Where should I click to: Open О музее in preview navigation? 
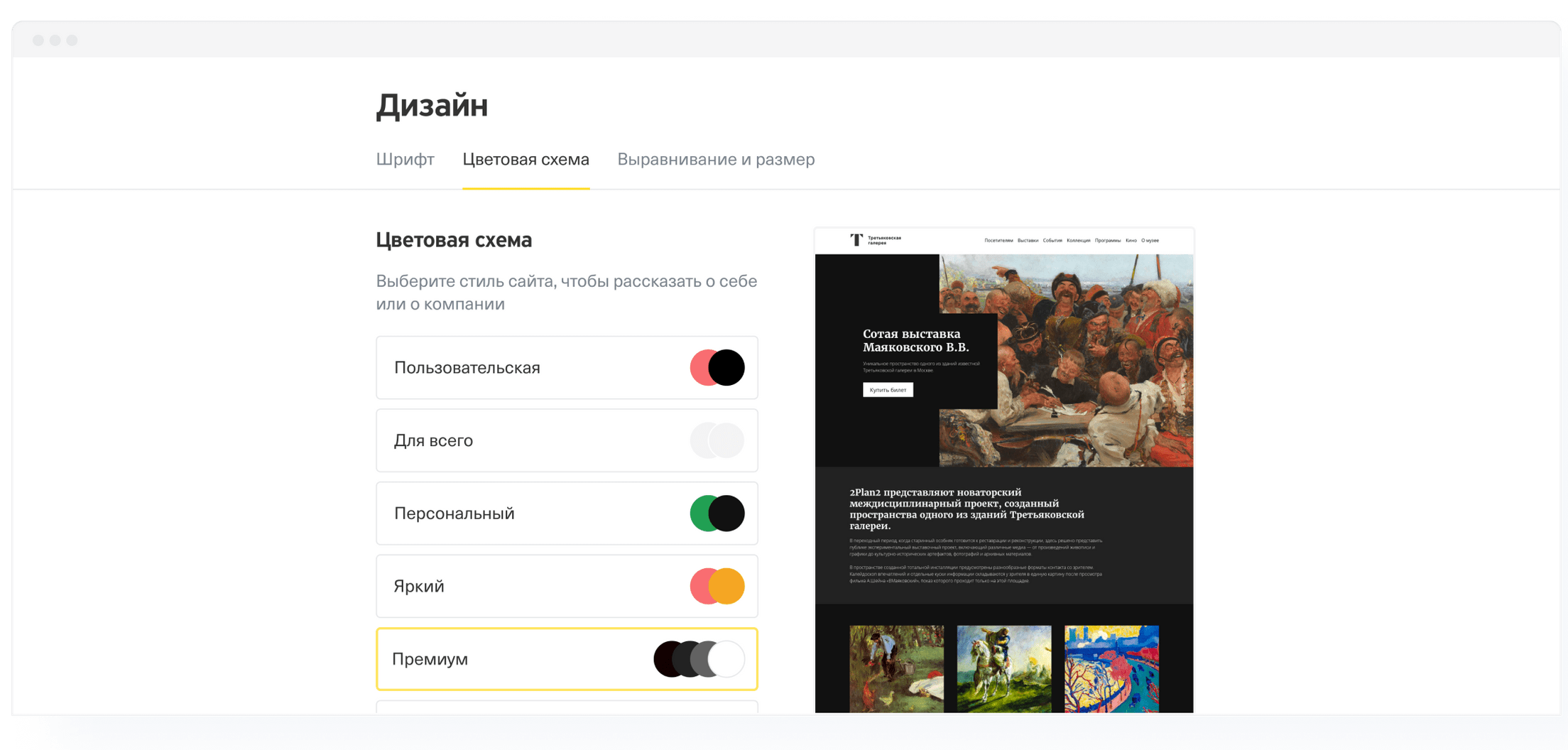pyautogui.click(x=1150, y=241)
